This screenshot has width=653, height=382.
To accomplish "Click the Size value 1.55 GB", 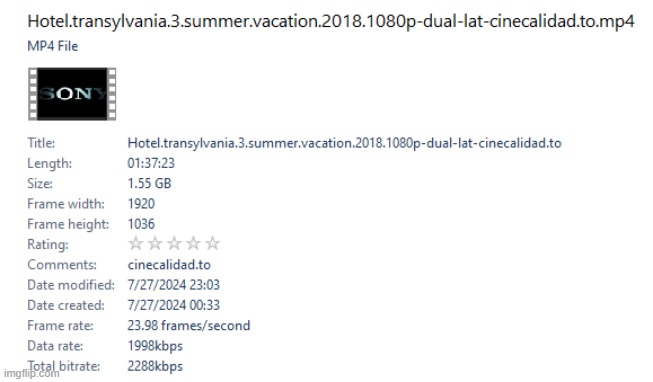I will tap(149, 183).
